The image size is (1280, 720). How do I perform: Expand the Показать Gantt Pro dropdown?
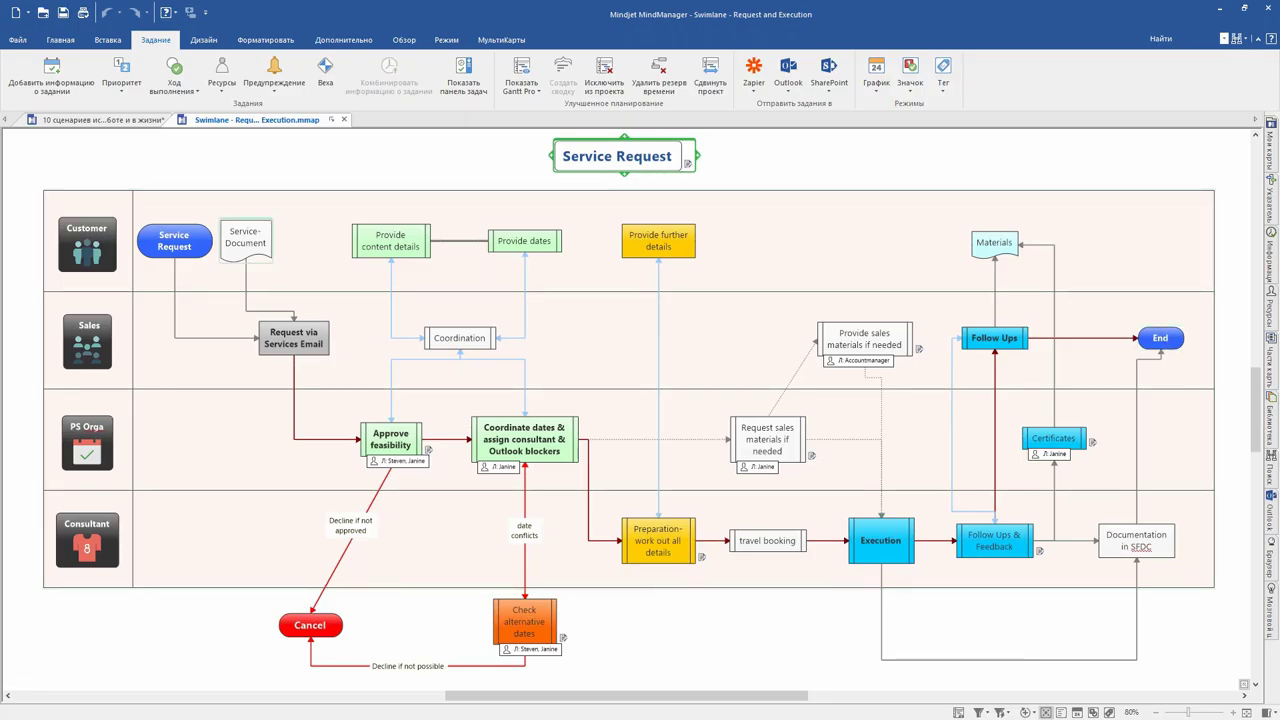pos(539,91)
